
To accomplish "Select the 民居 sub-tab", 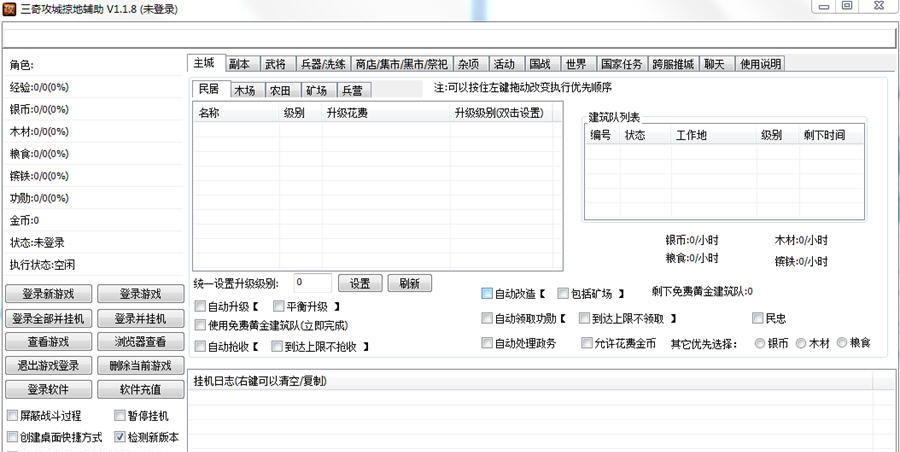I will coord(210,88).
